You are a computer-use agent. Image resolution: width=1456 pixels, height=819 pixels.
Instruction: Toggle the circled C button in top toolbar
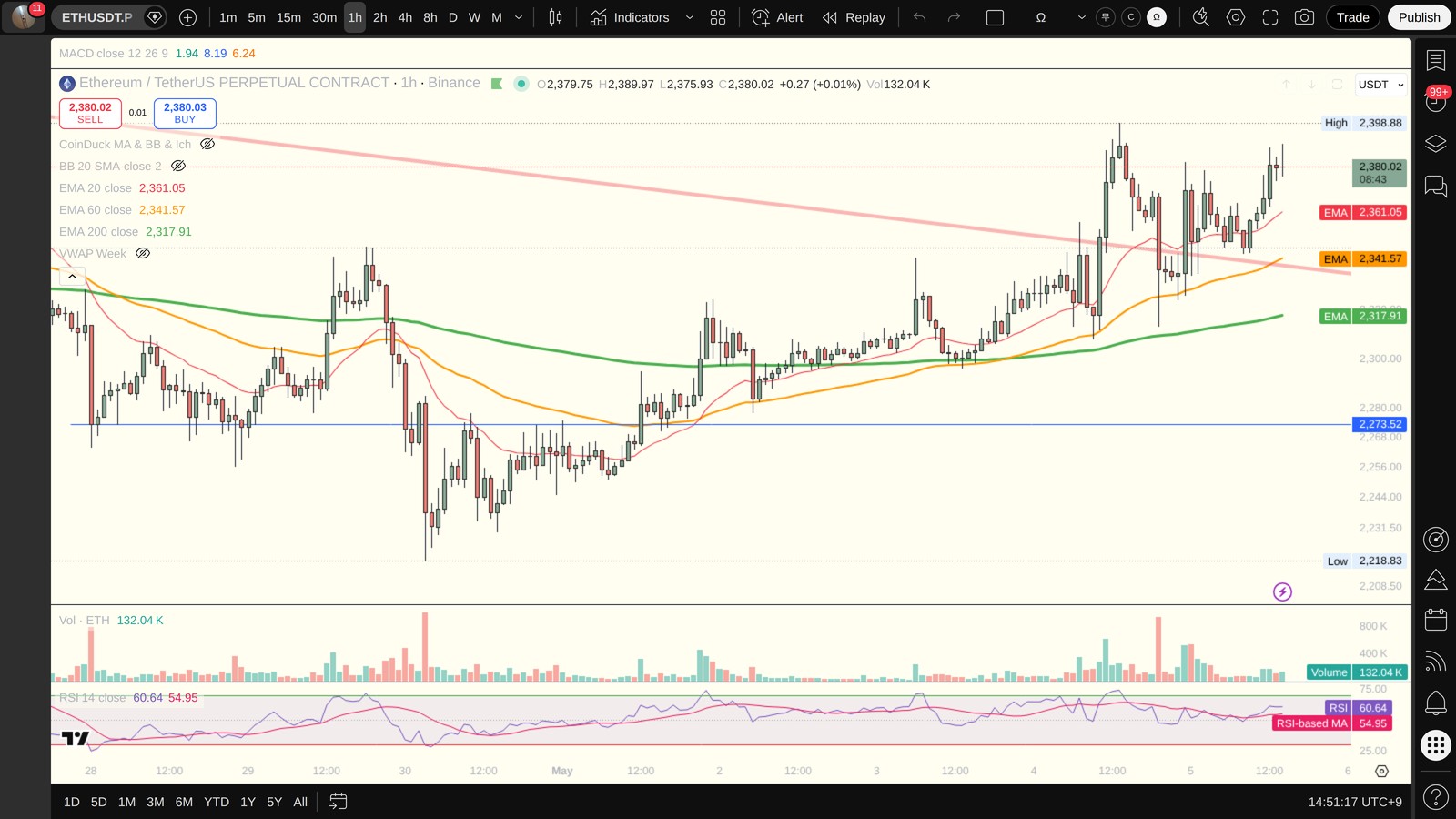(1131, 17)
